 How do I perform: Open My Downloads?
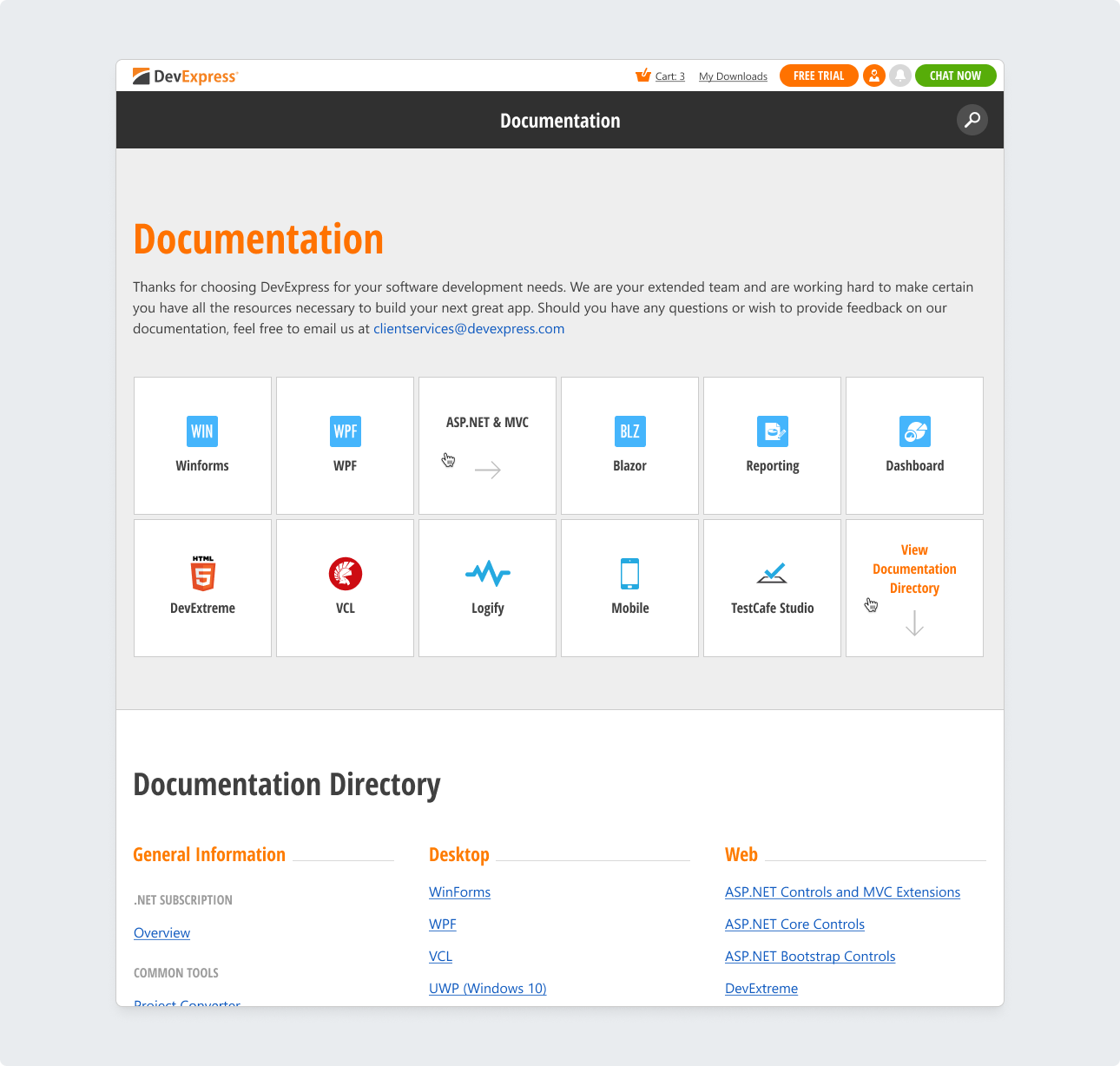coord(733,76)
